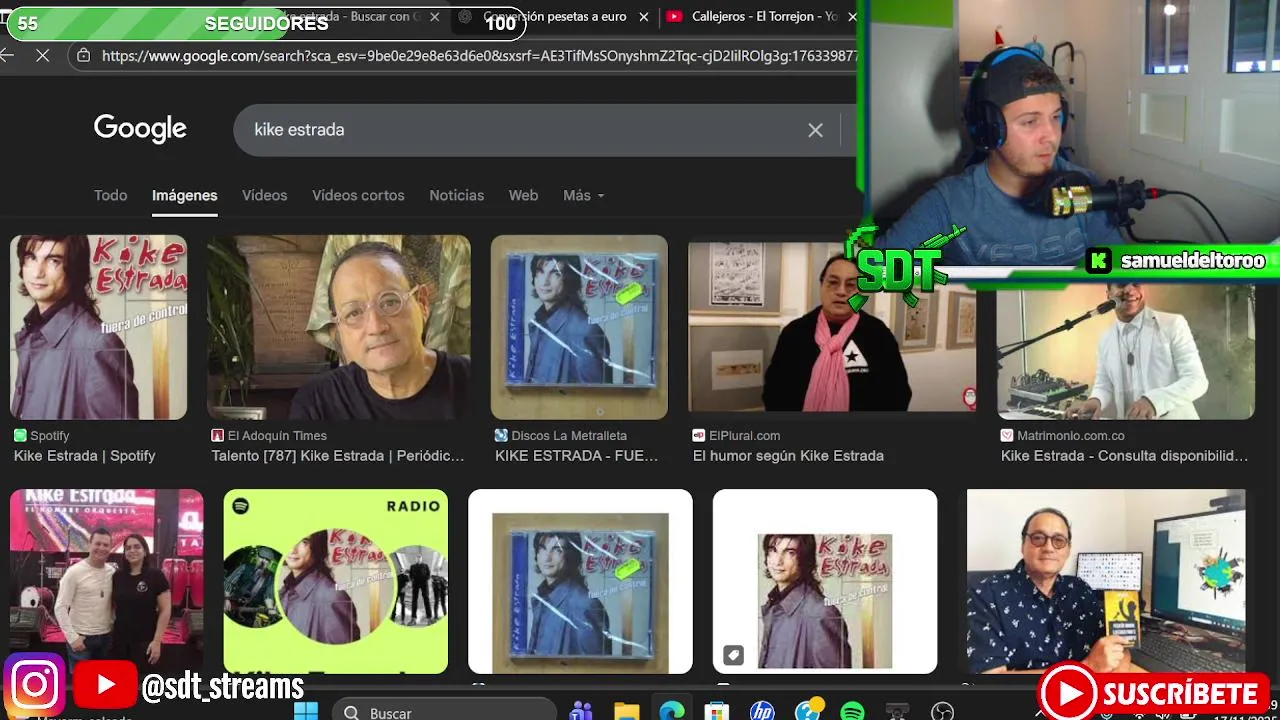Click the camera app icon in taskbar
This screenshot has width=1280, height=720.
(x=897, y=712)
